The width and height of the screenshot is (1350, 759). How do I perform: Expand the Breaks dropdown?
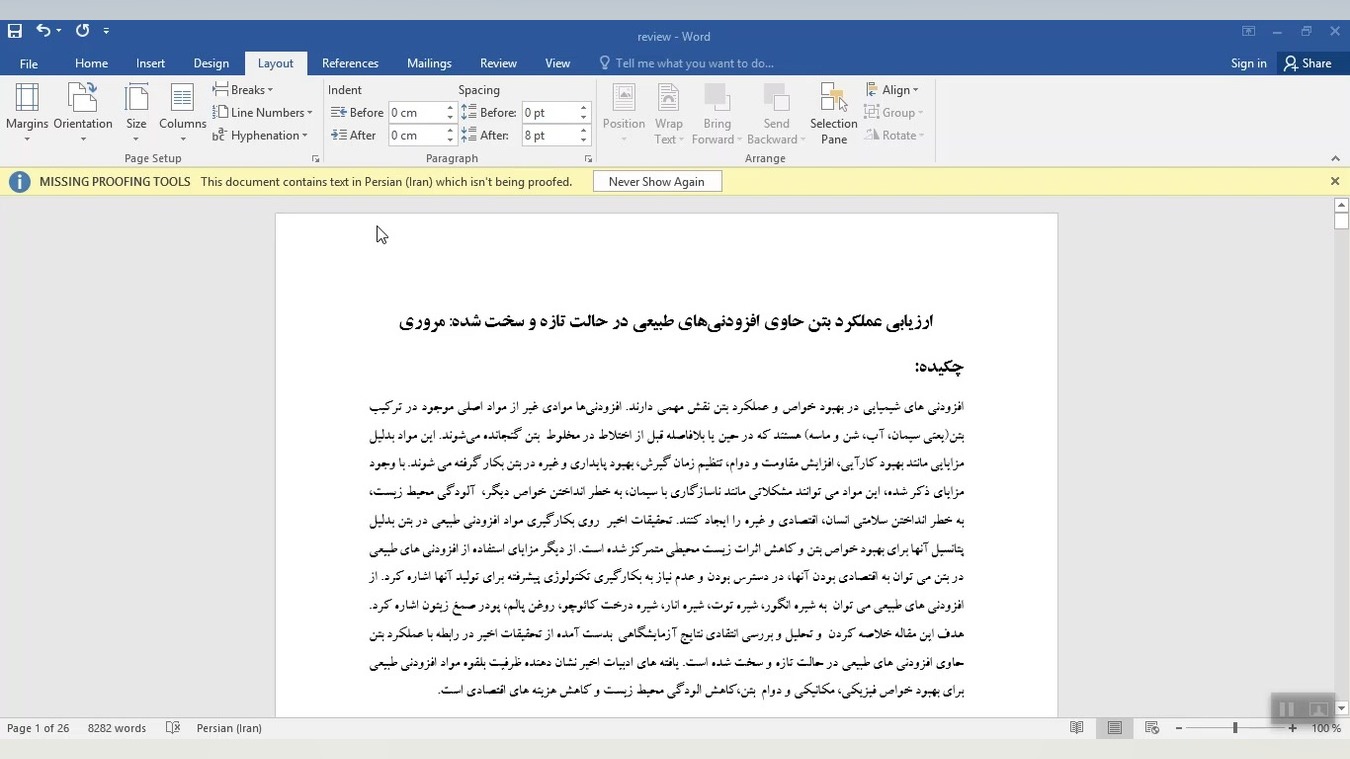point(243,90)
